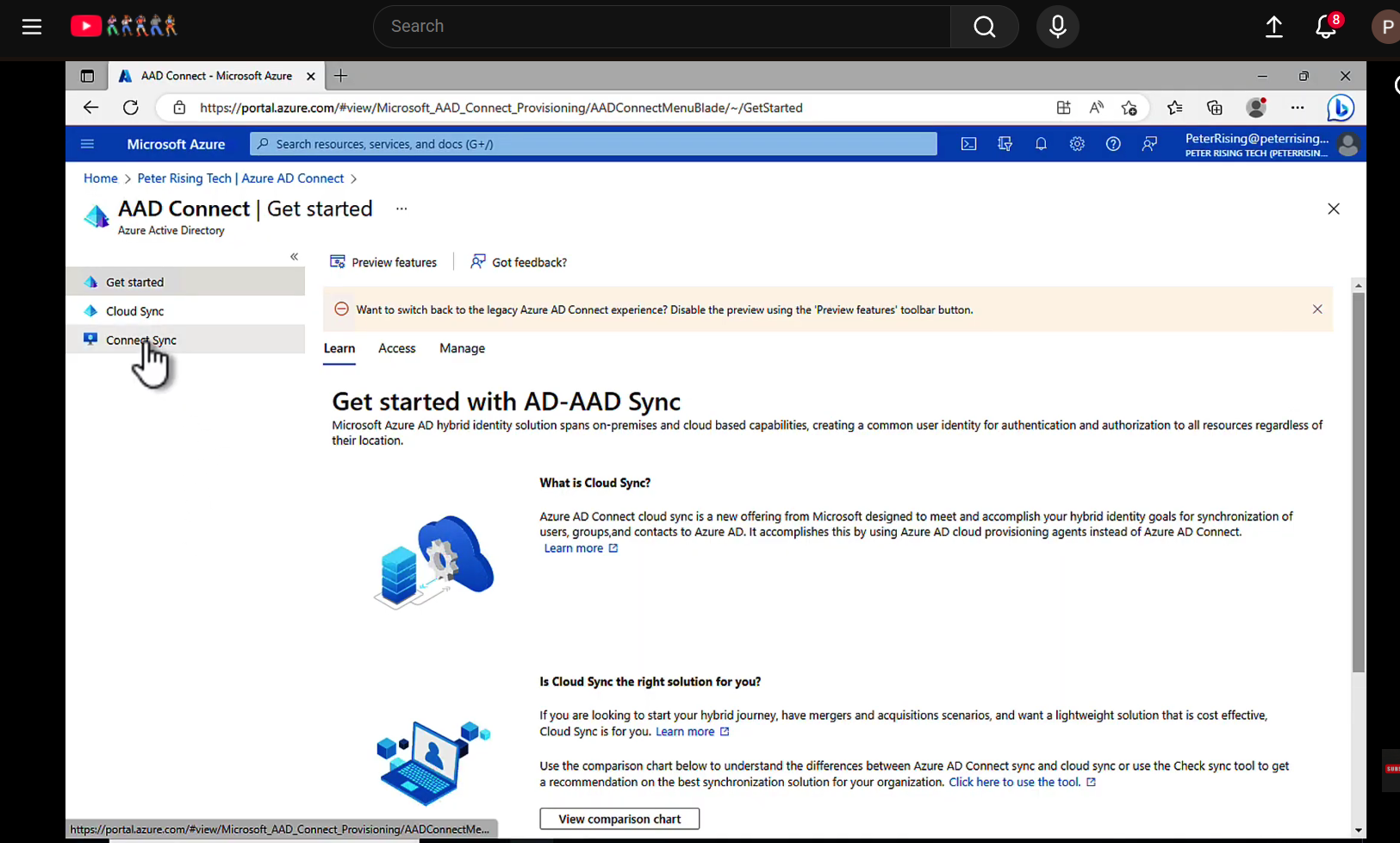Screen dimensions: 1400x843
Task: Open the browser apps grid icon
Action: [1064, 108]
